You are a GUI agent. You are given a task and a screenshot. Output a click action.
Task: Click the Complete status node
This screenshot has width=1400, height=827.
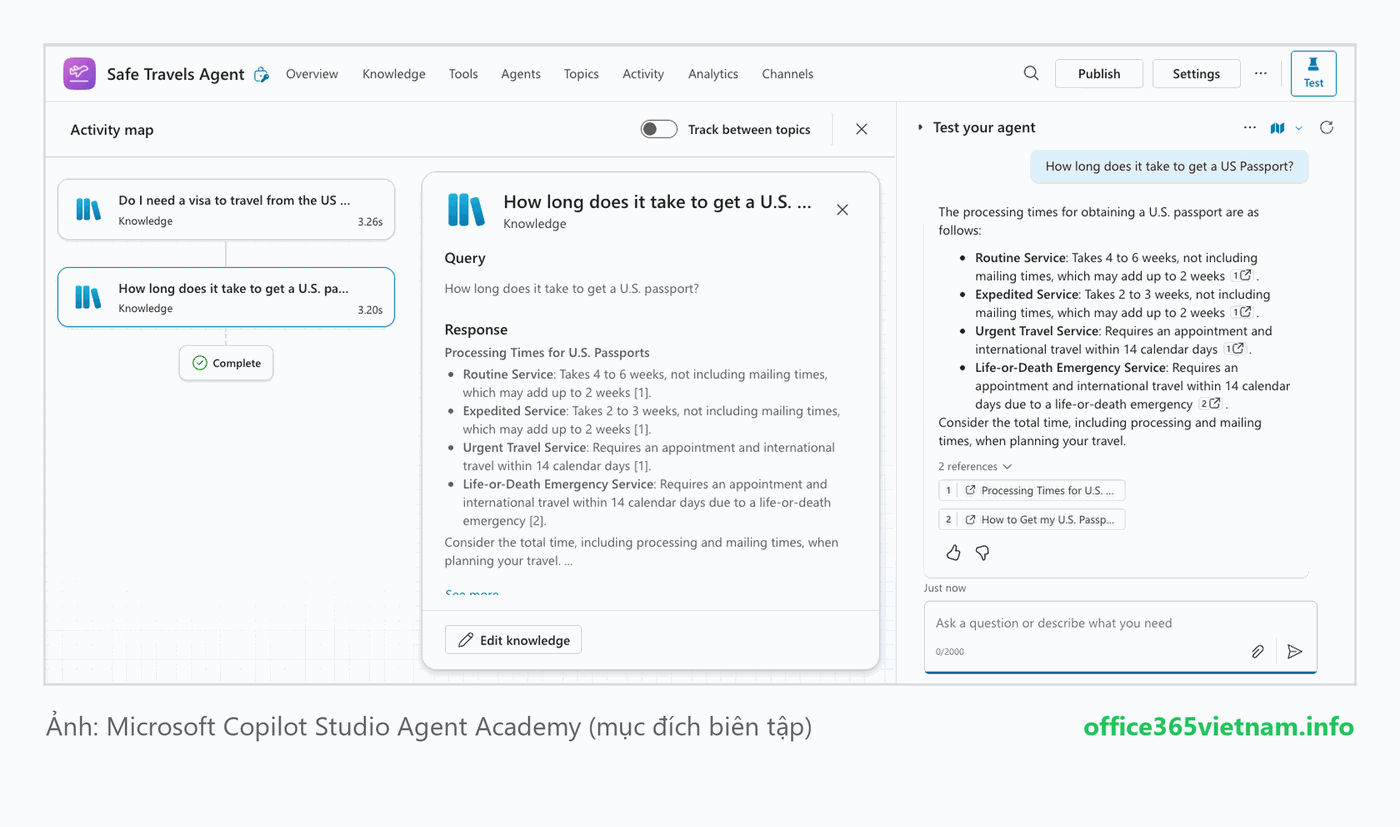226,363
